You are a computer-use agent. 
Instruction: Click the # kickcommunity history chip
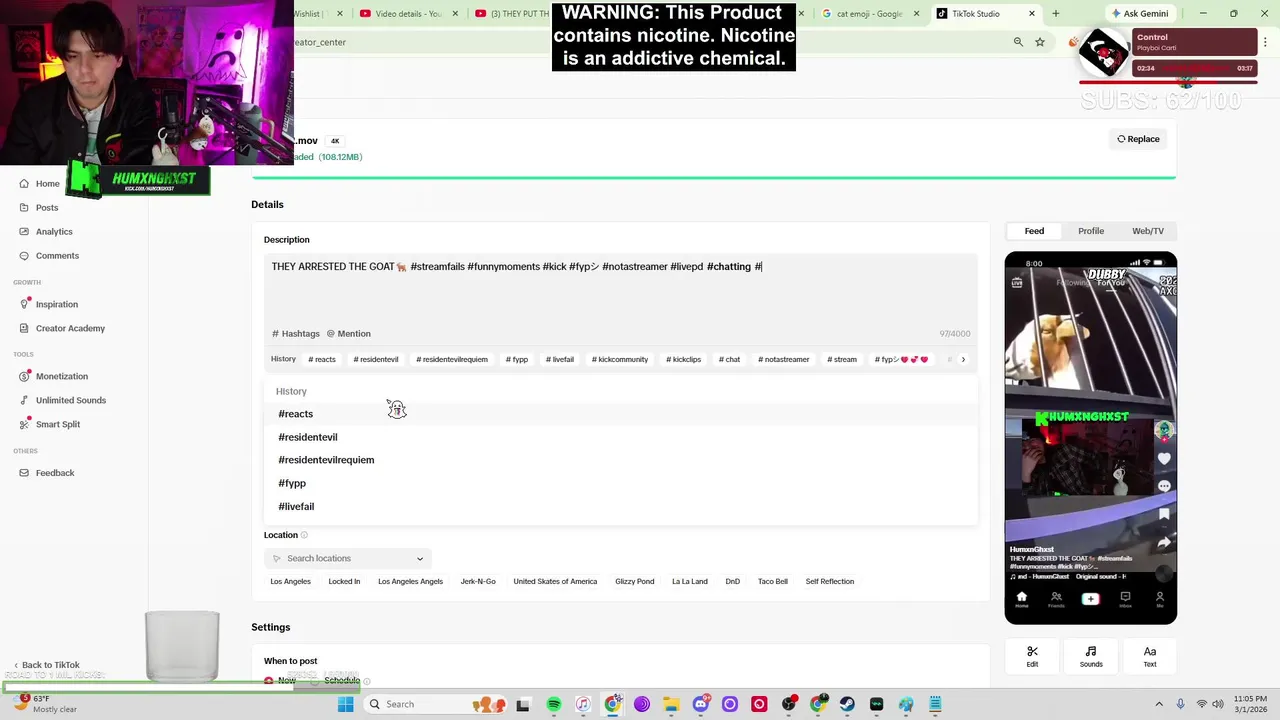620,359
